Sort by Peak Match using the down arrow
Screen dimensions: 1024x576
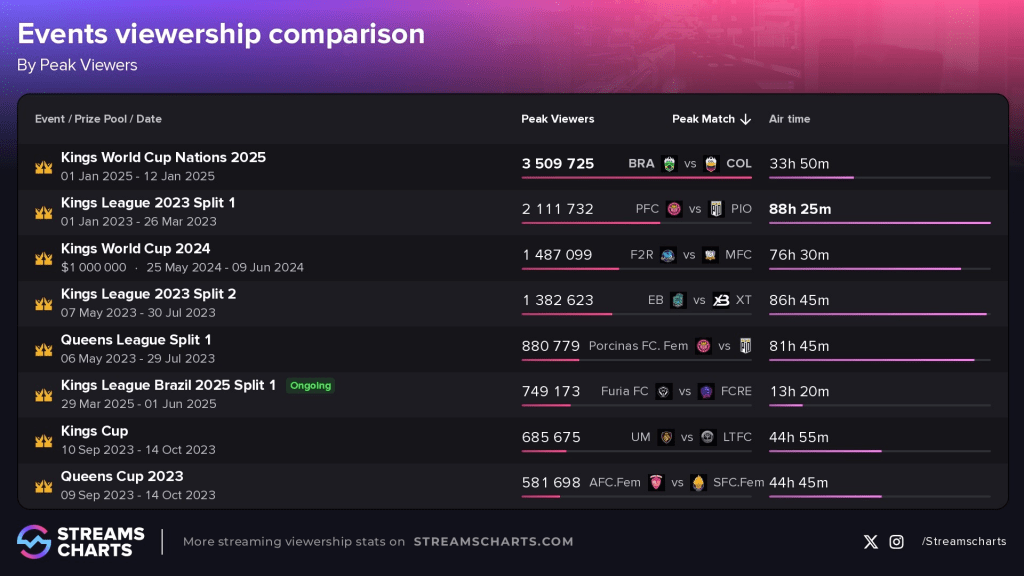coord(746,120)
